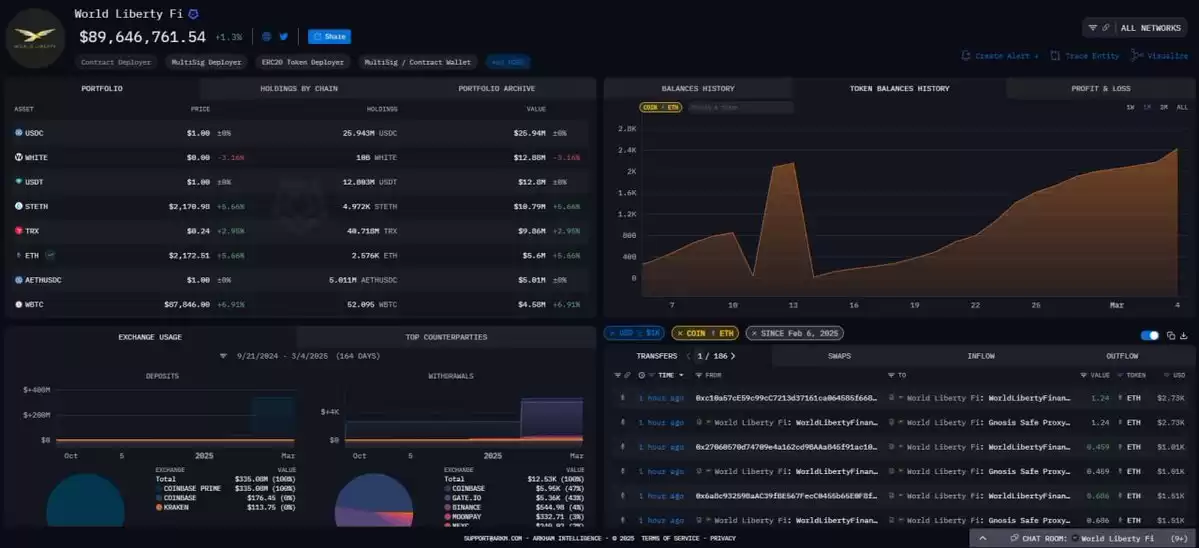Open the Visualize link
The height and width of the screenshot is (548, 1199).
tap(1160, 56)
